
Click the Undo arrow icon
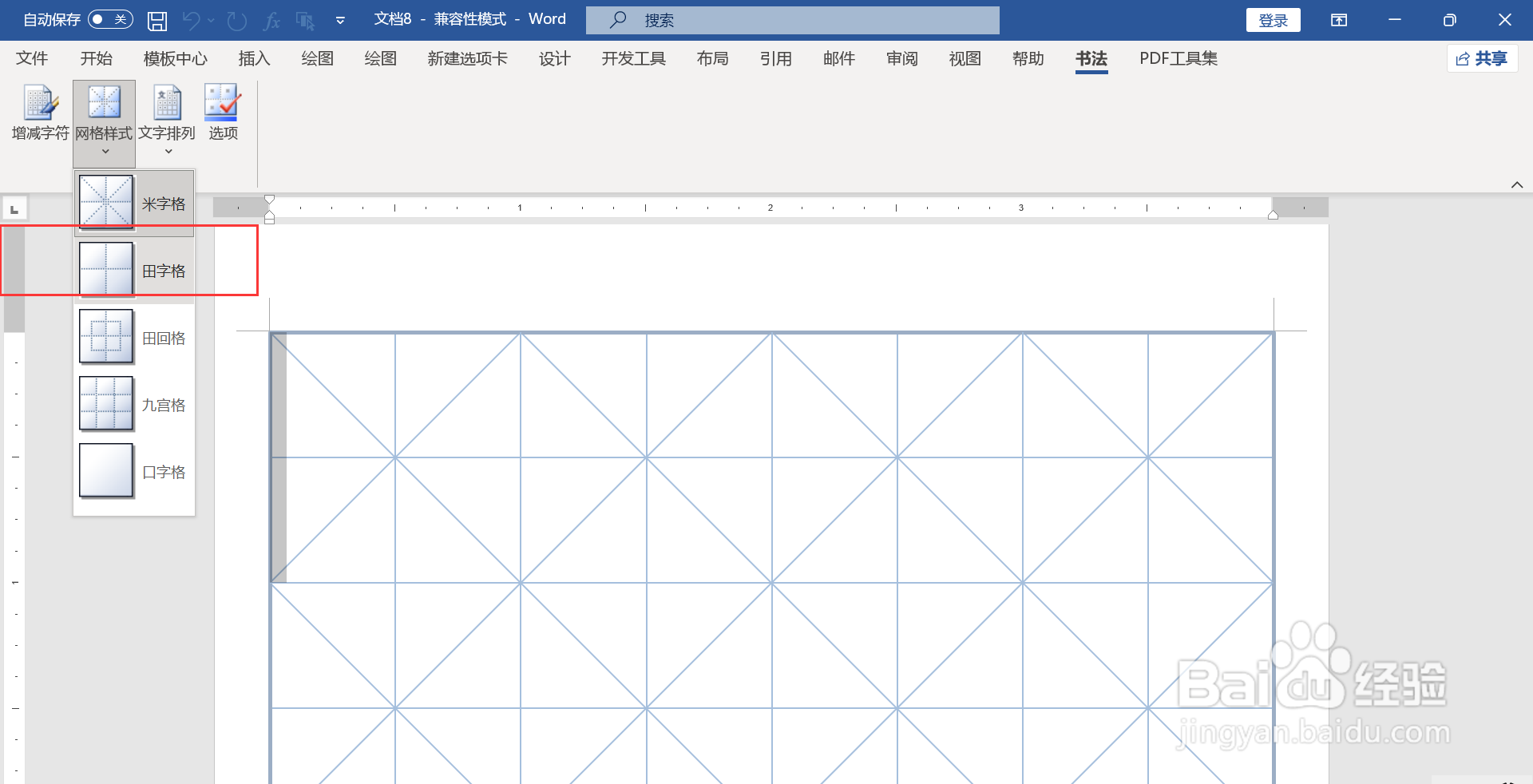pyautogui.click(x=191, y=20)
